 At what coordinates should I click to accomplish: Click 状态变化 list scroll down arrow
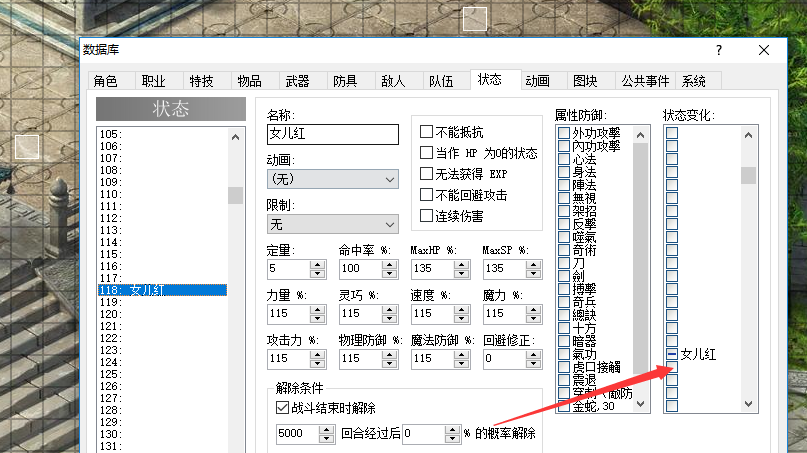click(x=748, y=404)
